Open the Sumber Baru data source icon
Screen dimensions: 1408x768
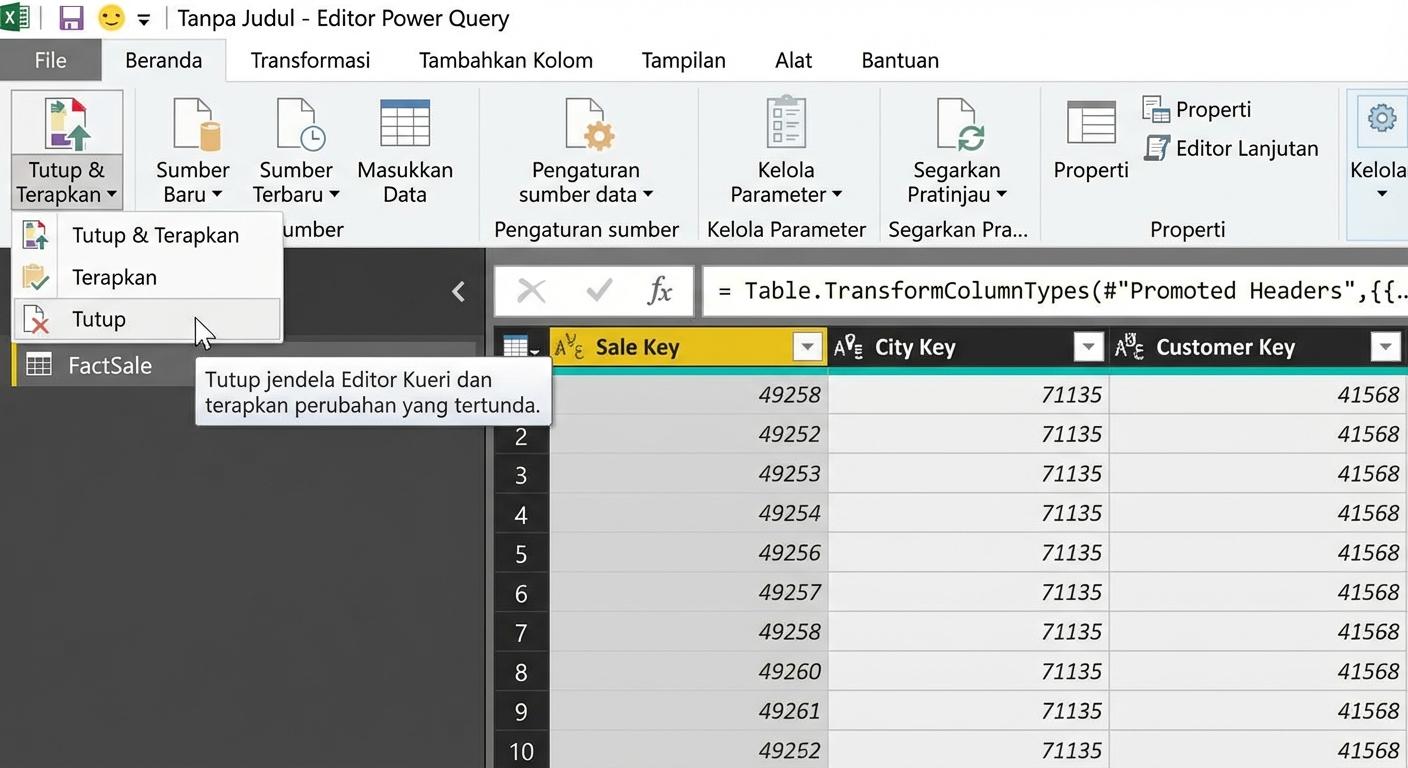click(x=192, y=124)
